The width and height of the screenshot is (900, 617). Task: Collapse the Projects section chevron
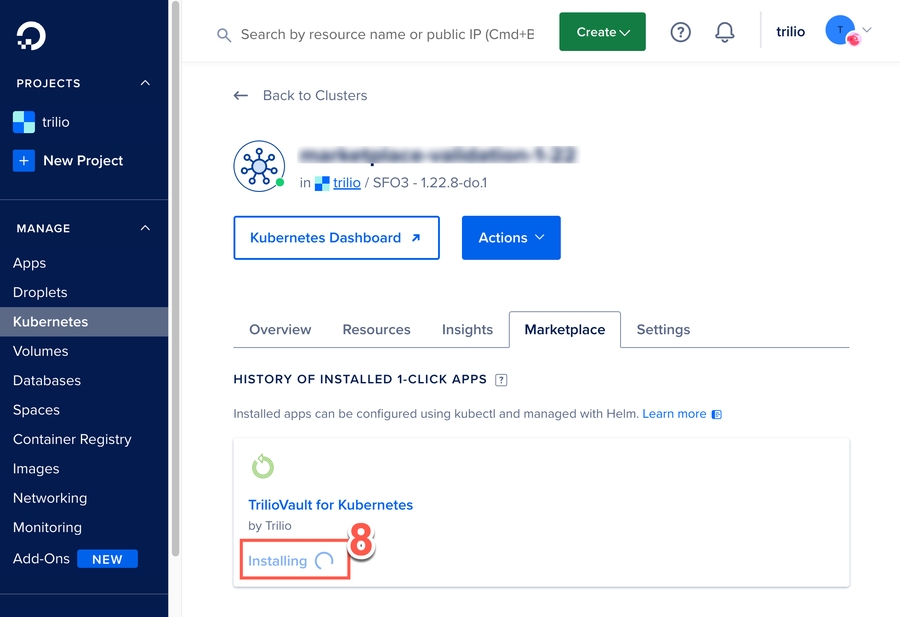pyautogui.click(x=145, y=83)
